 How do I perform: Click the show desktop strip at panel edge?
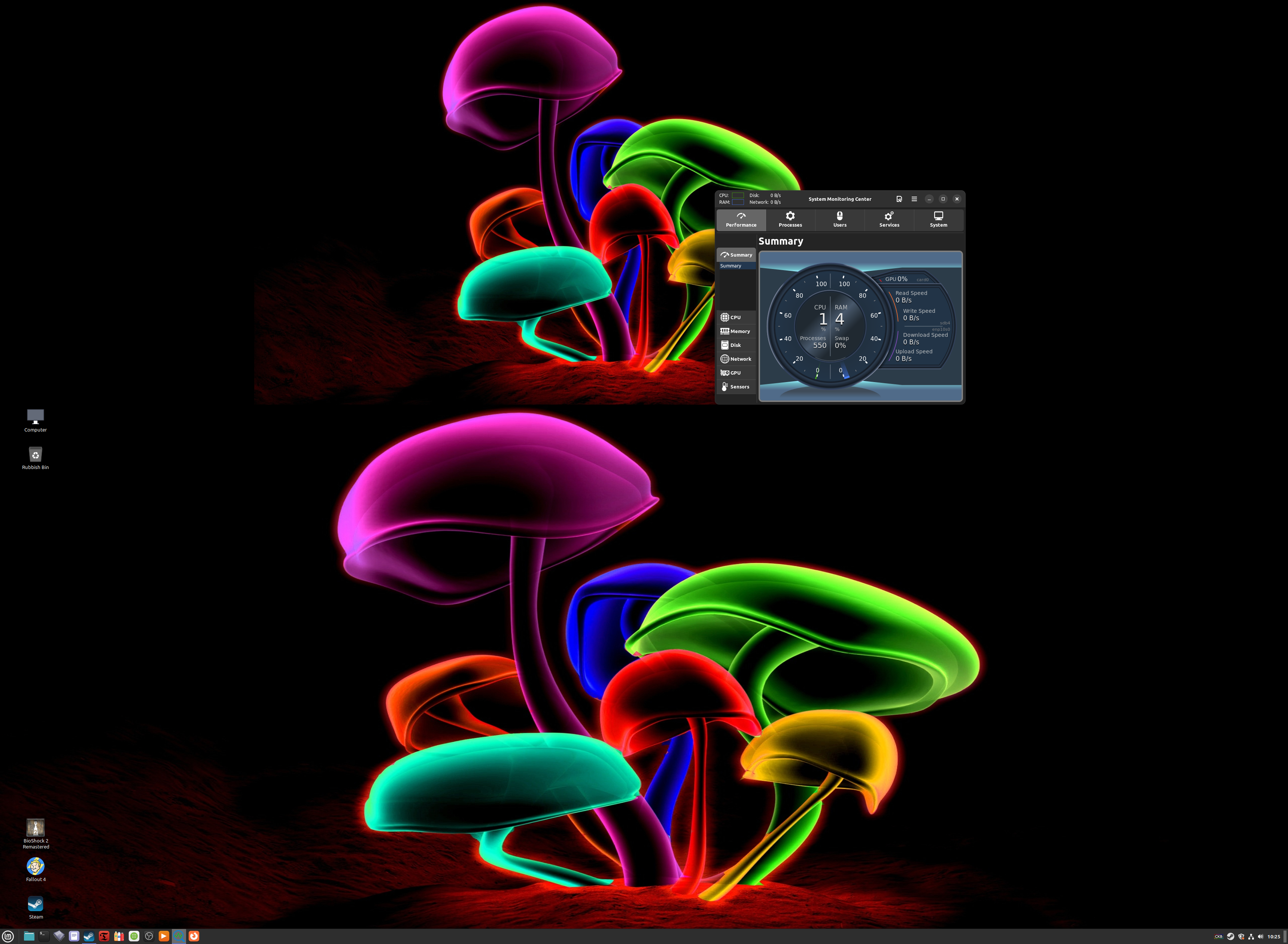pyautogui.click(x=1285, y=937)
